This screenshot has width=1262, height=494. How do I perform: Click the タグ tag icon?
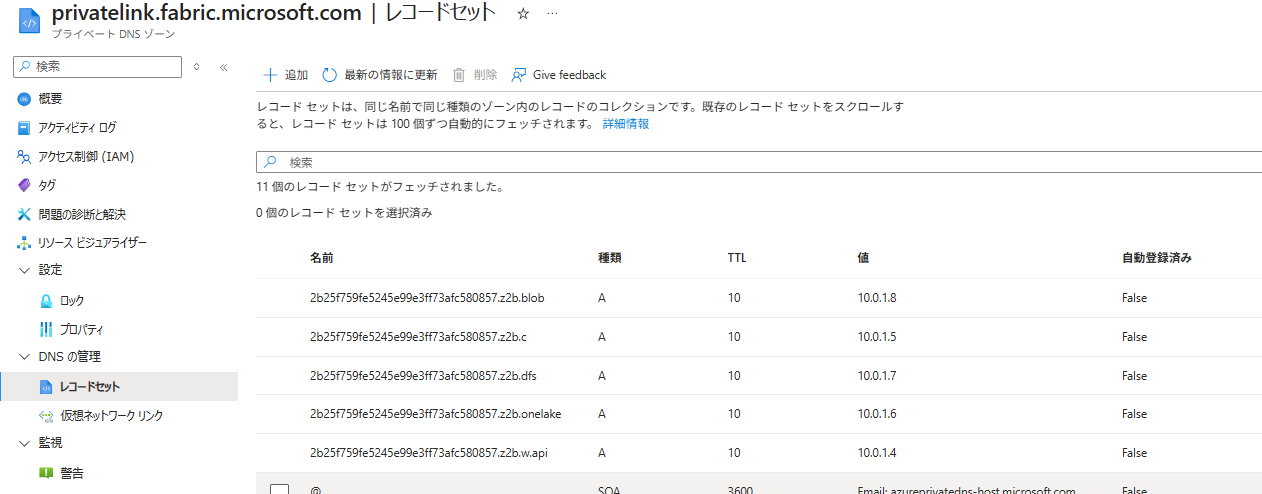tap(24, 186)
